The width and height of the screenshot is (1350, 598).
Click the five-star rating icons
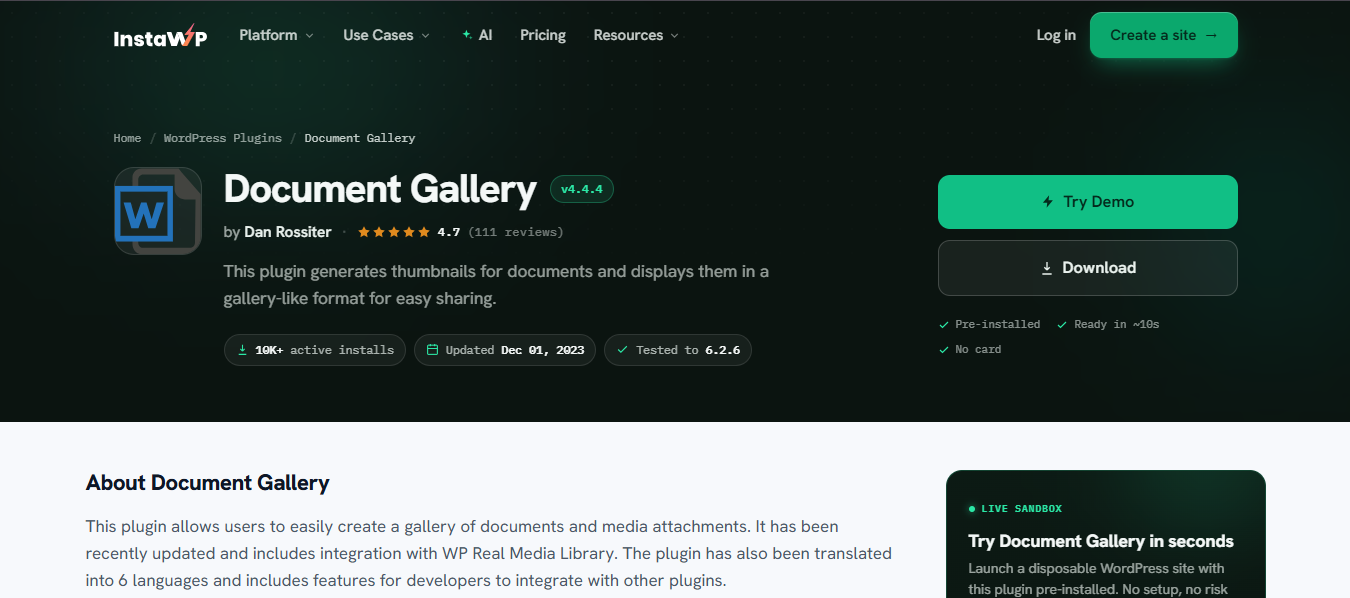pyautogui.click(x=394, y=232)
